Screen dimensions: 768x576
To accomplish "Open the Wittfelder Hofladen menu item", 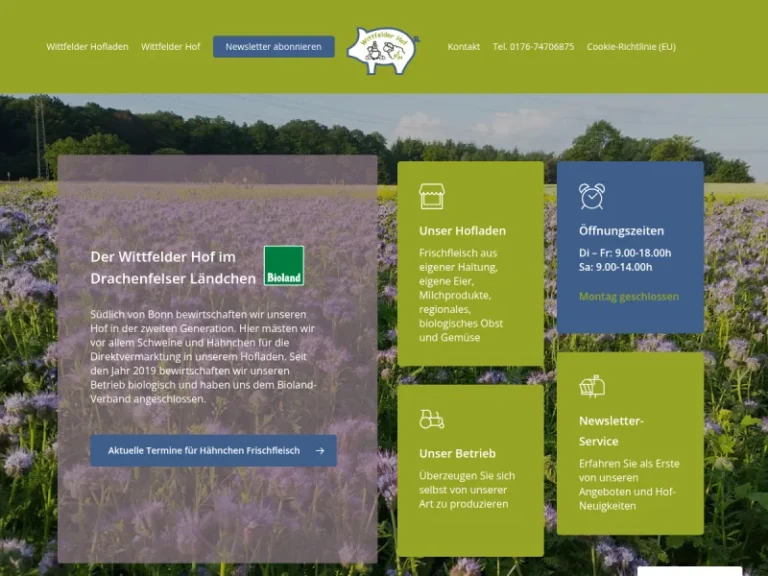I will point(87,47).
